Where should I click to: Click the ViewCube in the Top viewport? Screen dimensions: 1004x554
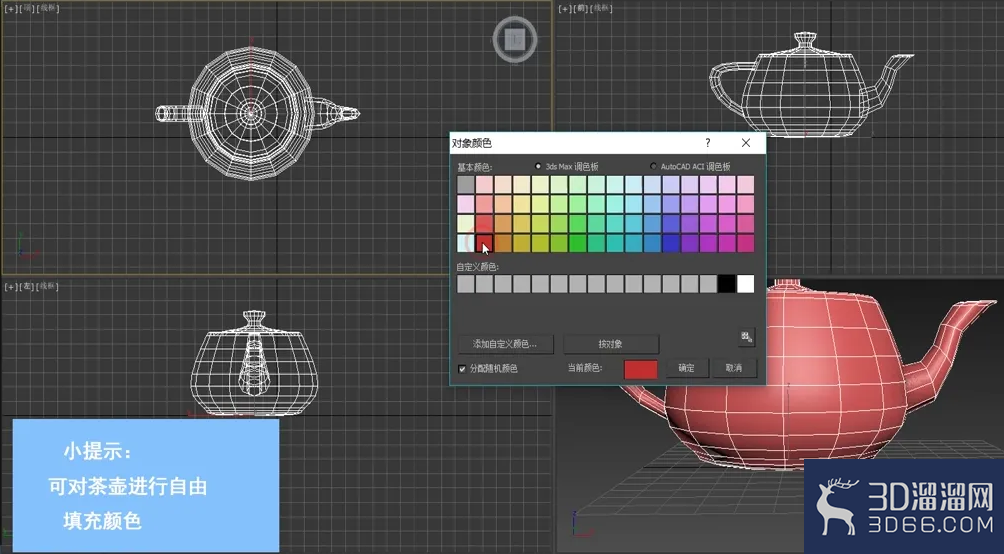[x=515, y=40]
